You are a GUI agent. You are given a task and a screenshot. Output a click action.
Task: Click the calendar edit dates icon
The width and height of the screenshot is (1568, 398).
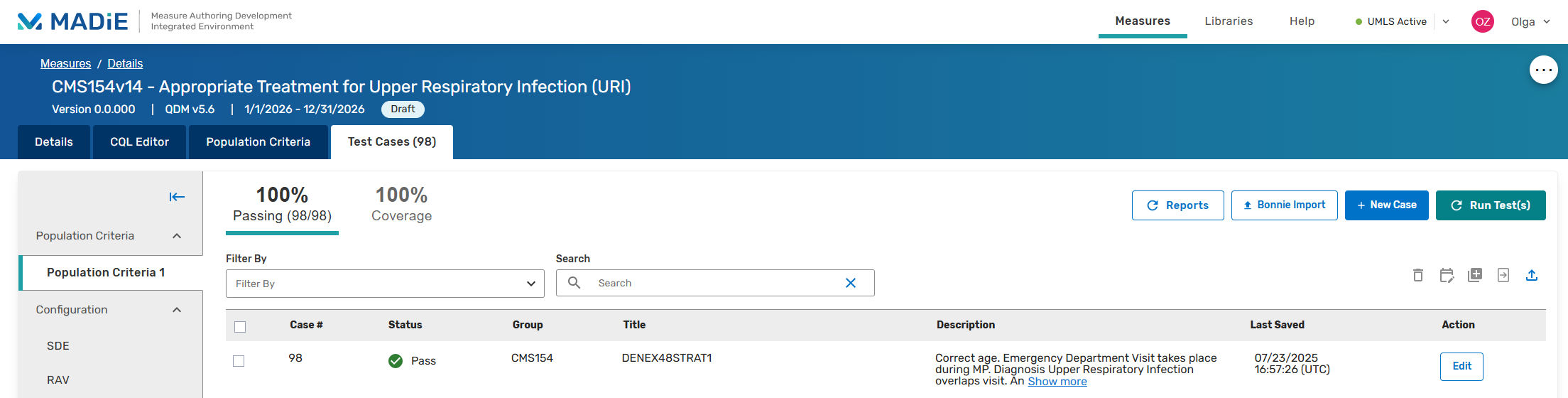click(1447, 275)
